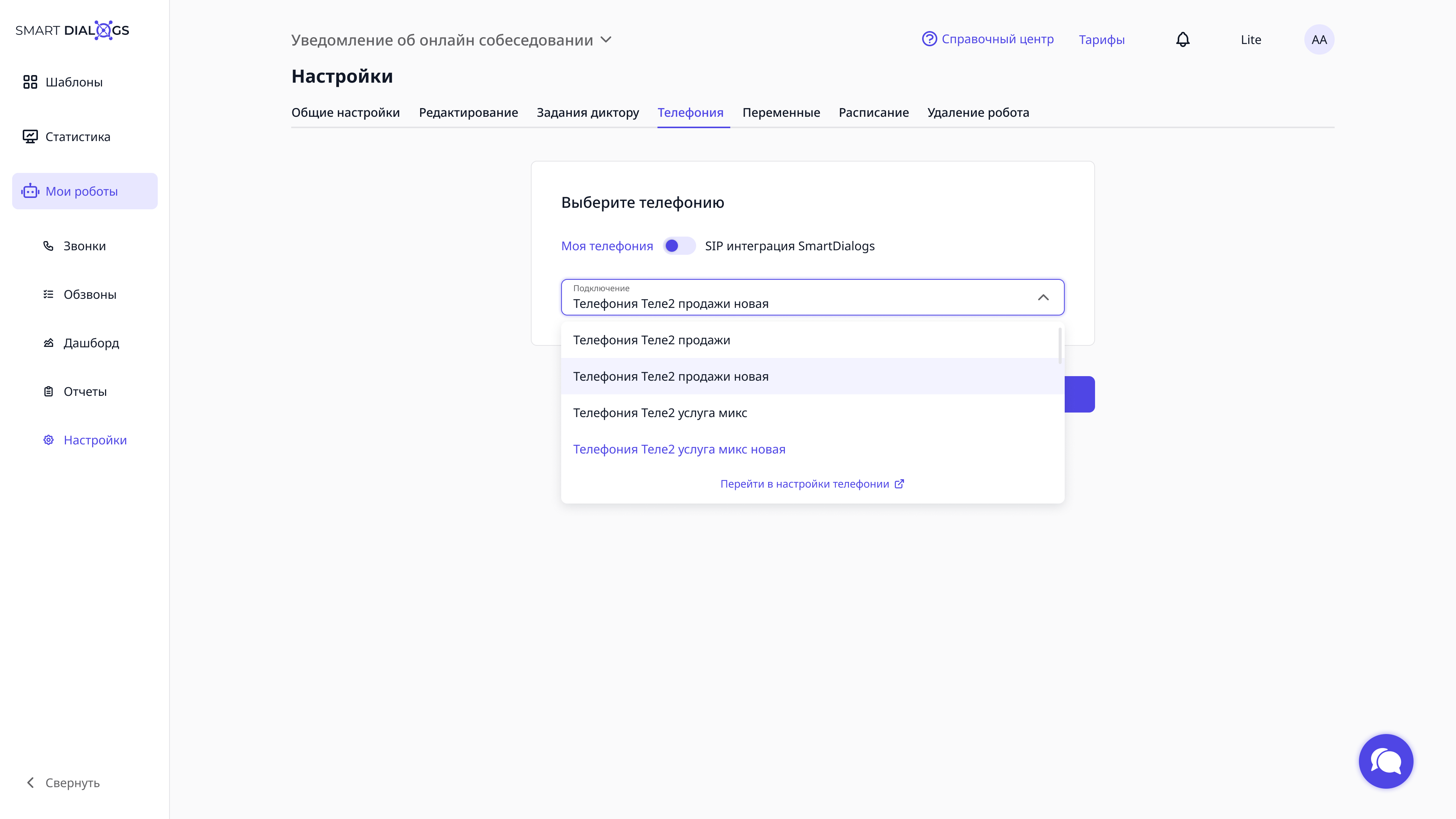Open the Переменные tab

pyautogui.click(x=781, y=113)
